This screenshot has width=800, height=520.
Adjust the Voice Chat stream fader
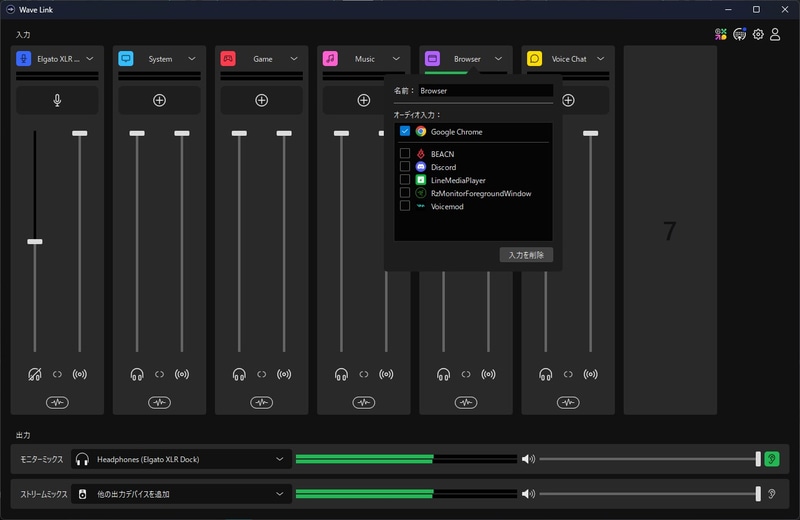590,133
